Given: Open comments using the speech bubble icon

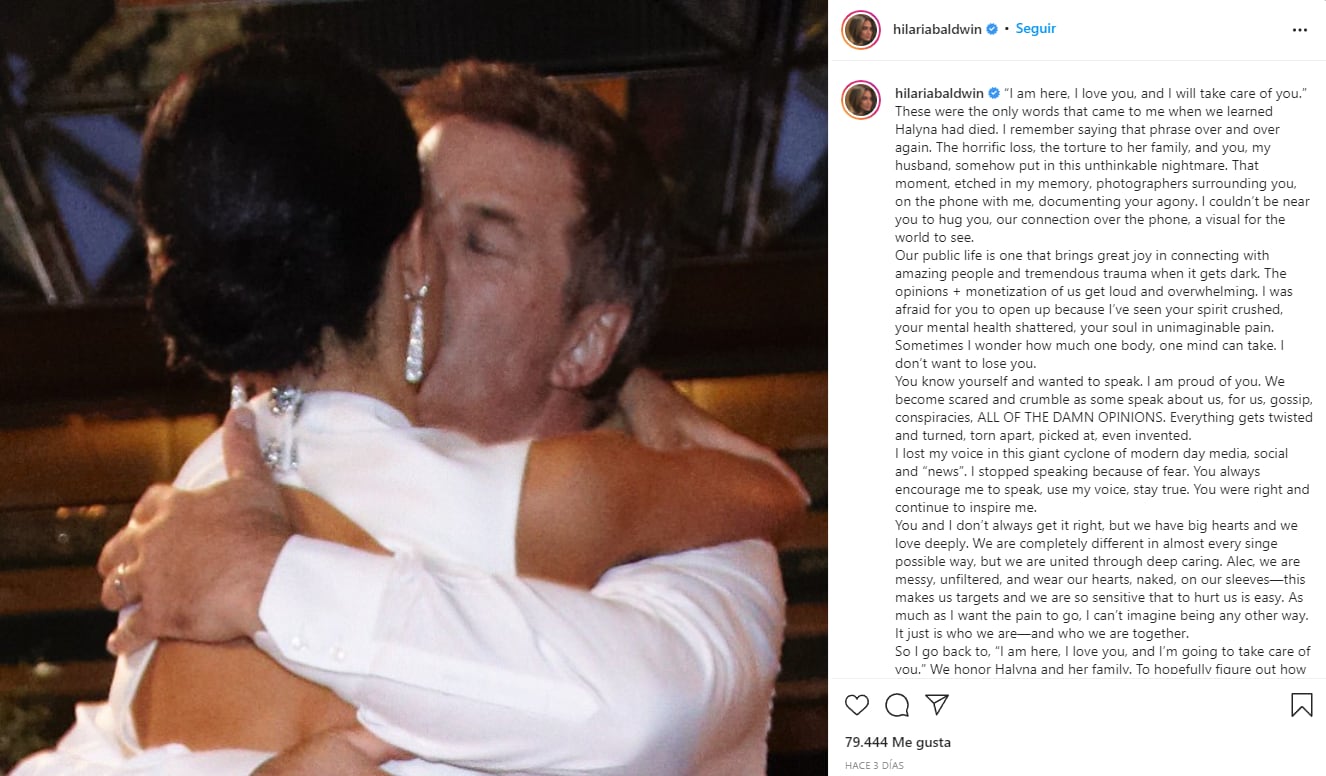Looking at the screenshot, I should click(x=897, y=705).
